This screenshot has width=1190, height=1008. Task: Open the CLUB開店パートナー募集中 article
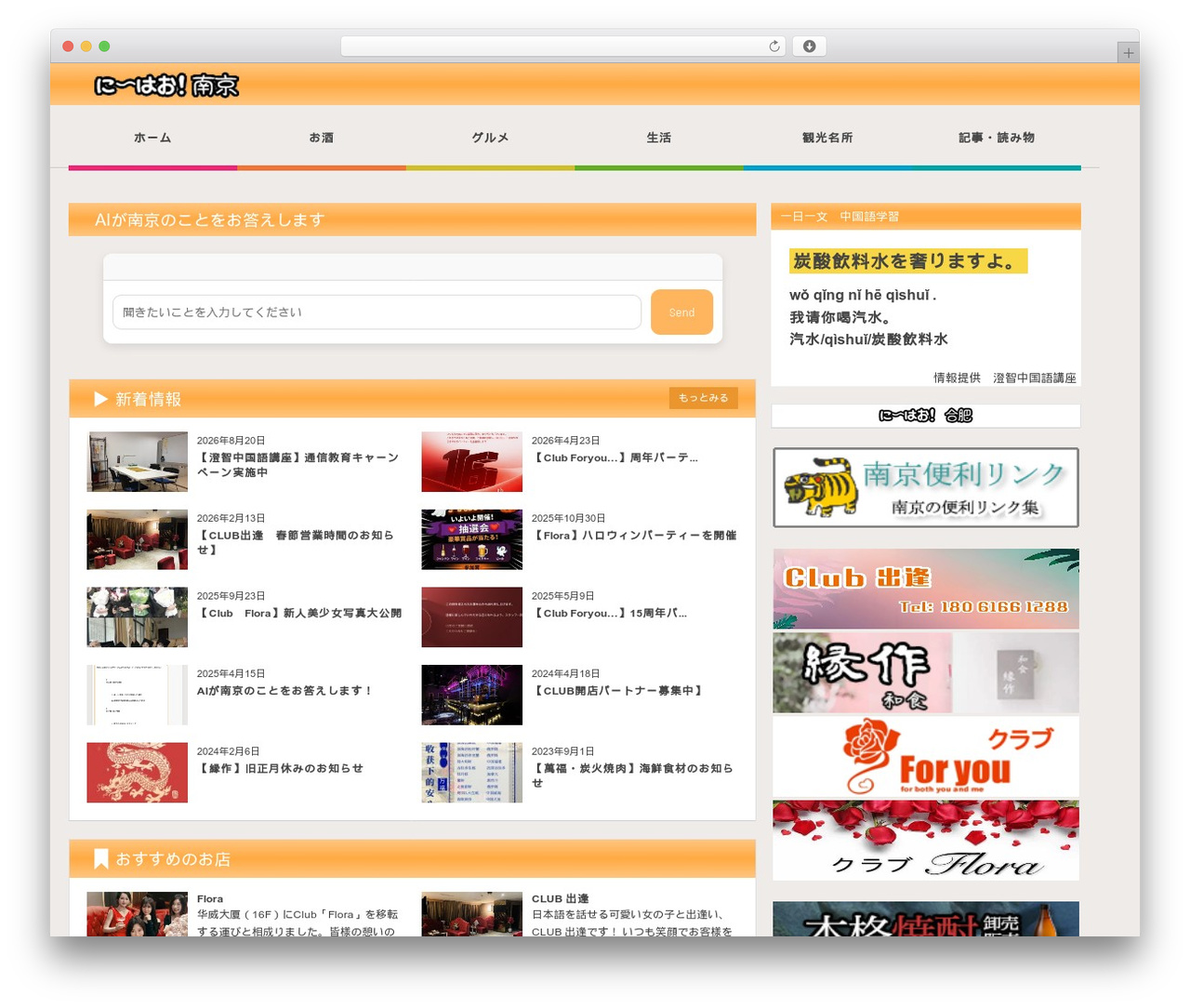[618, 691]
